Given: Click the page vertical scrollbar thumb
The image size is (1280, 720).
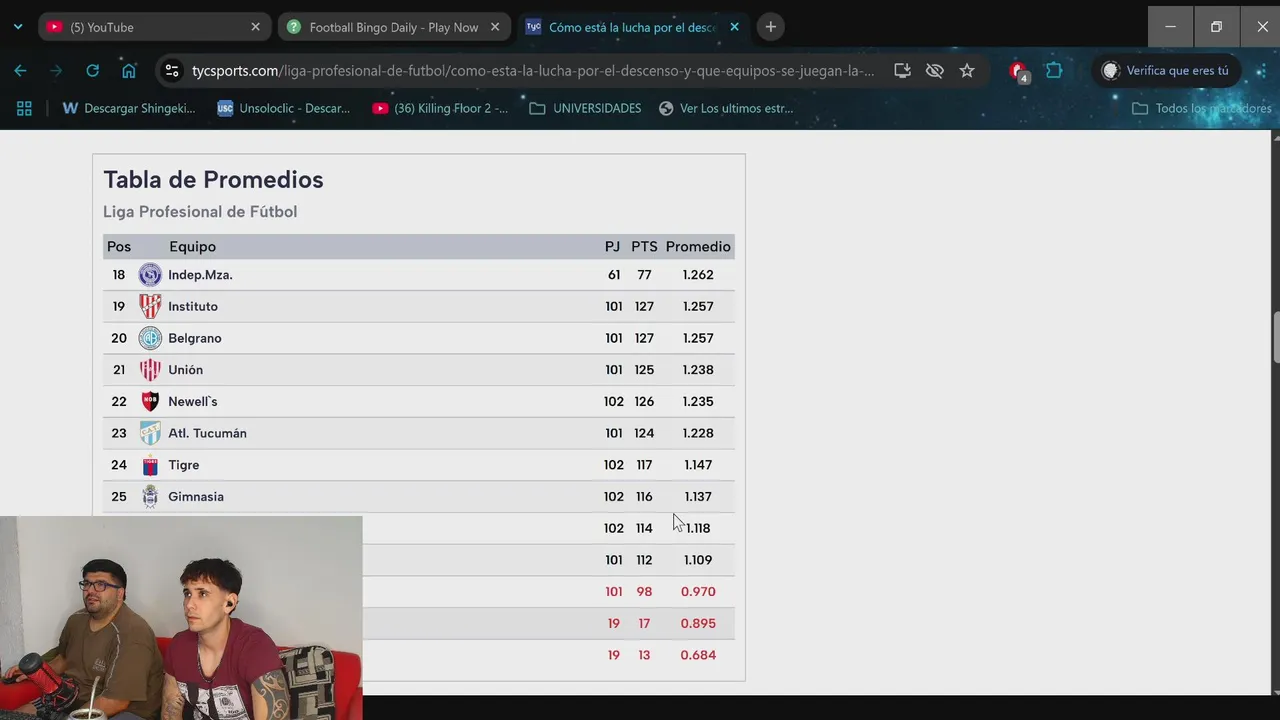Looking at the screenshot, I should tap(1275, 340).
